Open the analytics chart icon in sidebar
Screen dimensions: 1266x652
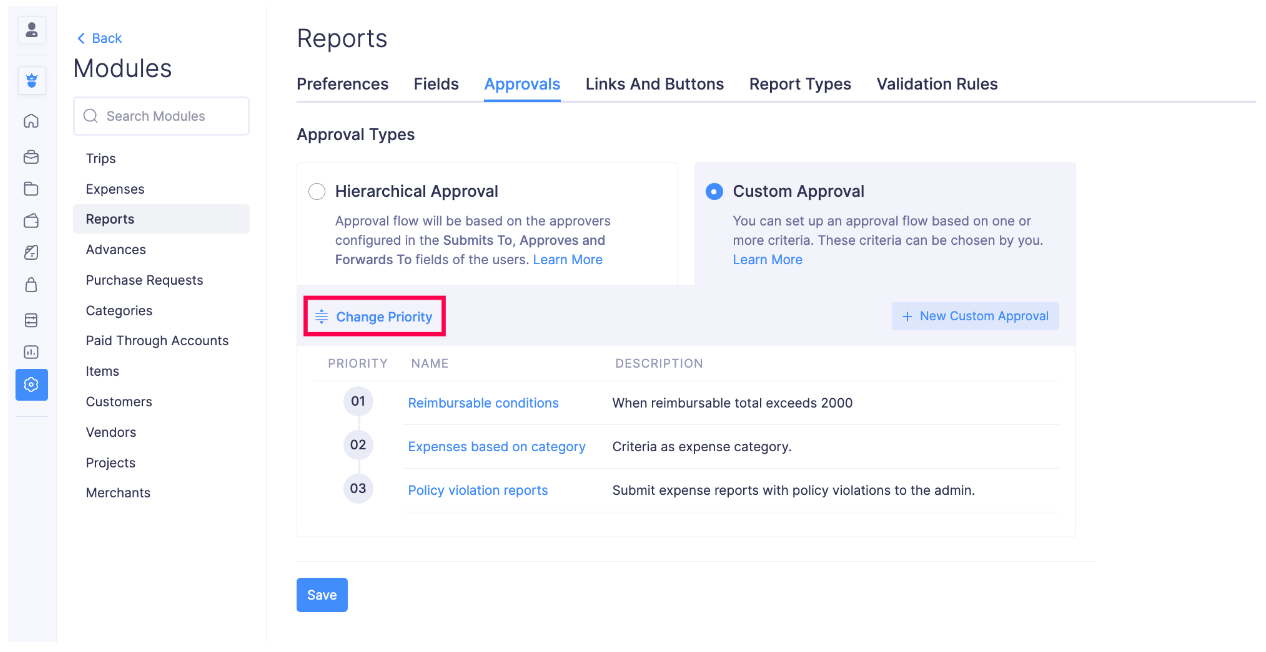31,352
